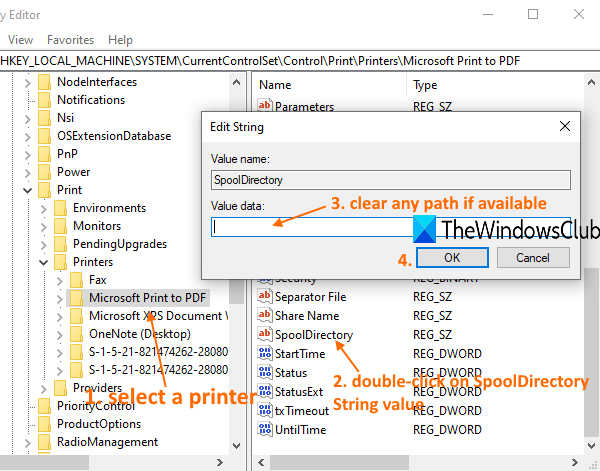Expand the Fax key
600x471 pixels.
59,280
